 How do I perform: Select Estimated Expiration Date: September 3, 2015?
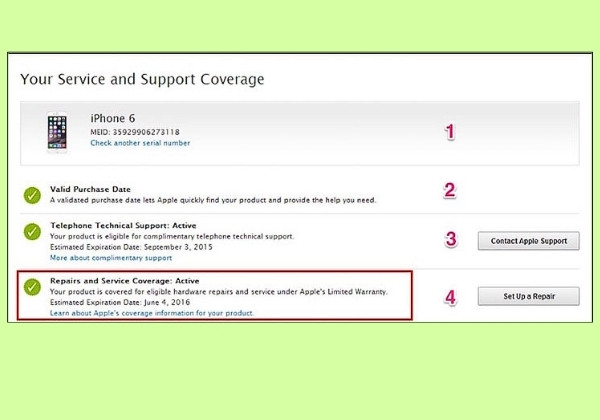(x=131, y=247)
